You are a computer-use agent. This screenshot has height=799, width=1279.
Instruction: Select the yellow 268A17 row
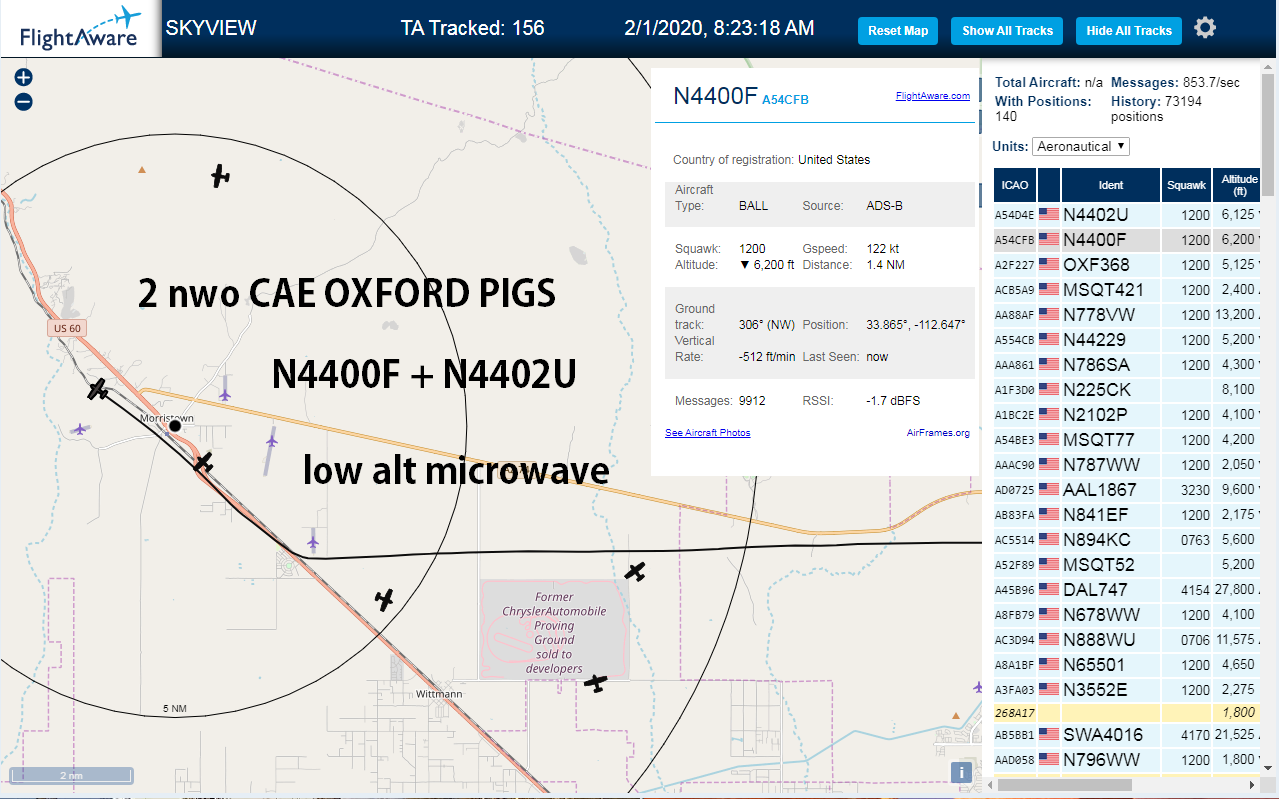[1127, 712]
